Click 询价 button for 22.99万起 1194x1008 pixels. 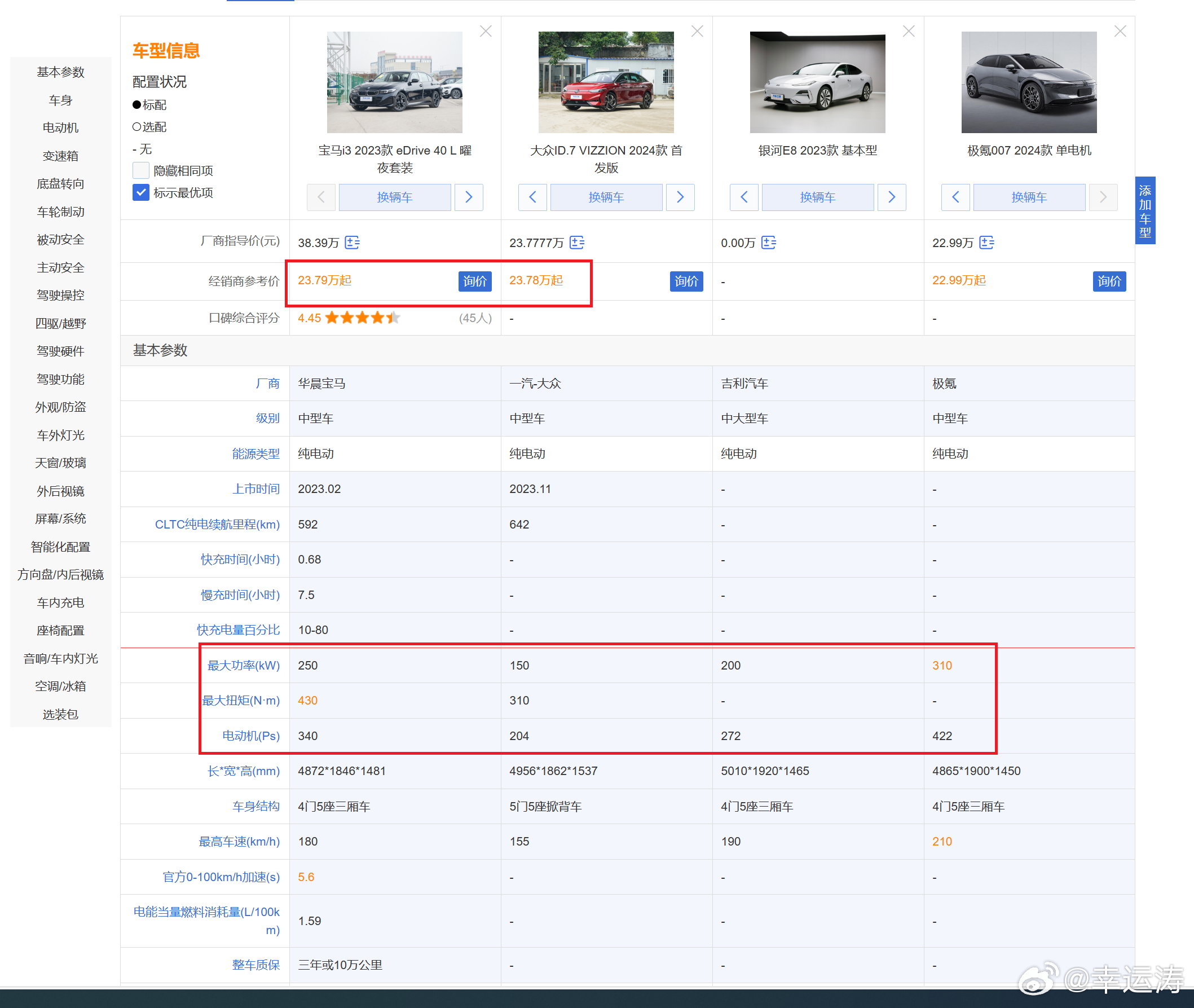point(1109,281)
